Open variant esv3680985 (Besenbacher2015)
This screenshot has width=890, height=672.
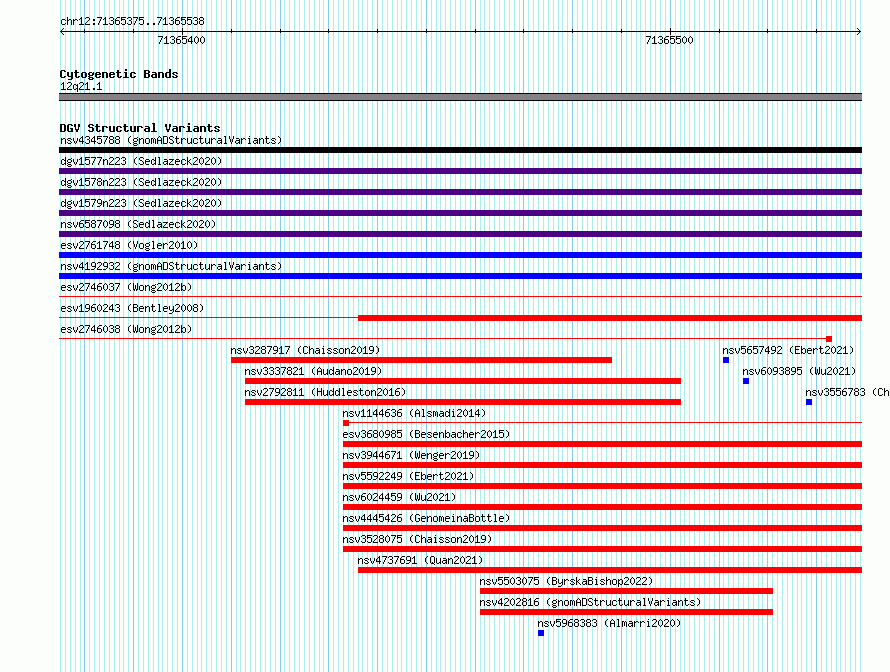[x=426, y=434]
